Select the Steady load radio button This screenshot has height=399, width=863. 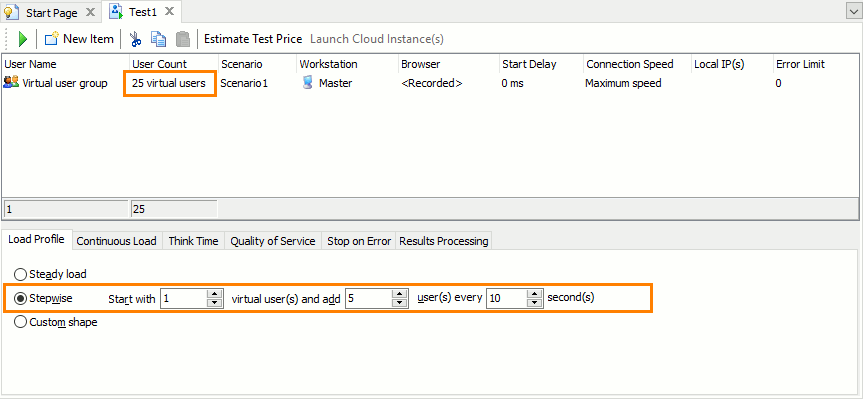20,274
